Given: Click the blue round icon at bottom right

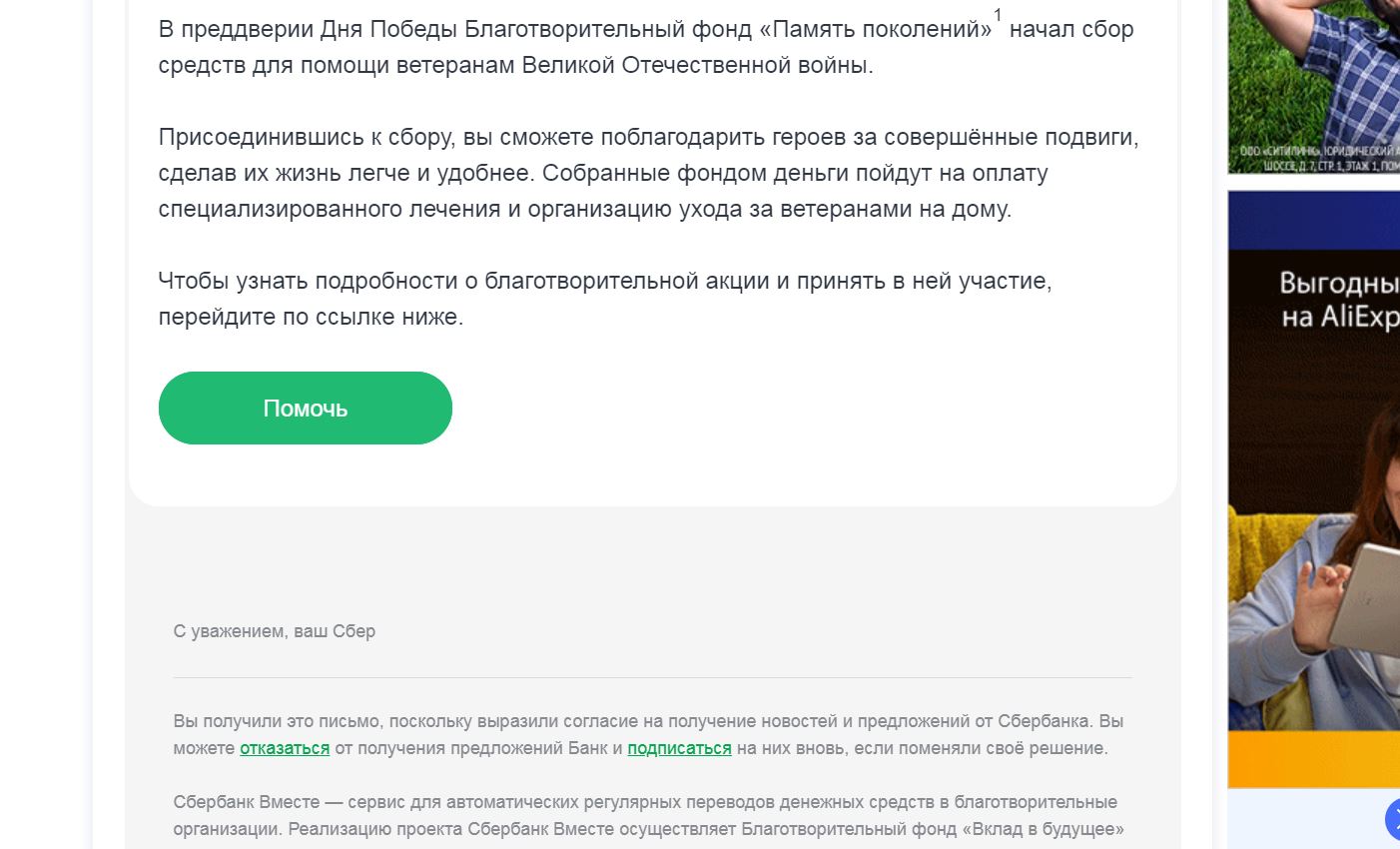Looking at the screenshot, I should click(1394, 820).
